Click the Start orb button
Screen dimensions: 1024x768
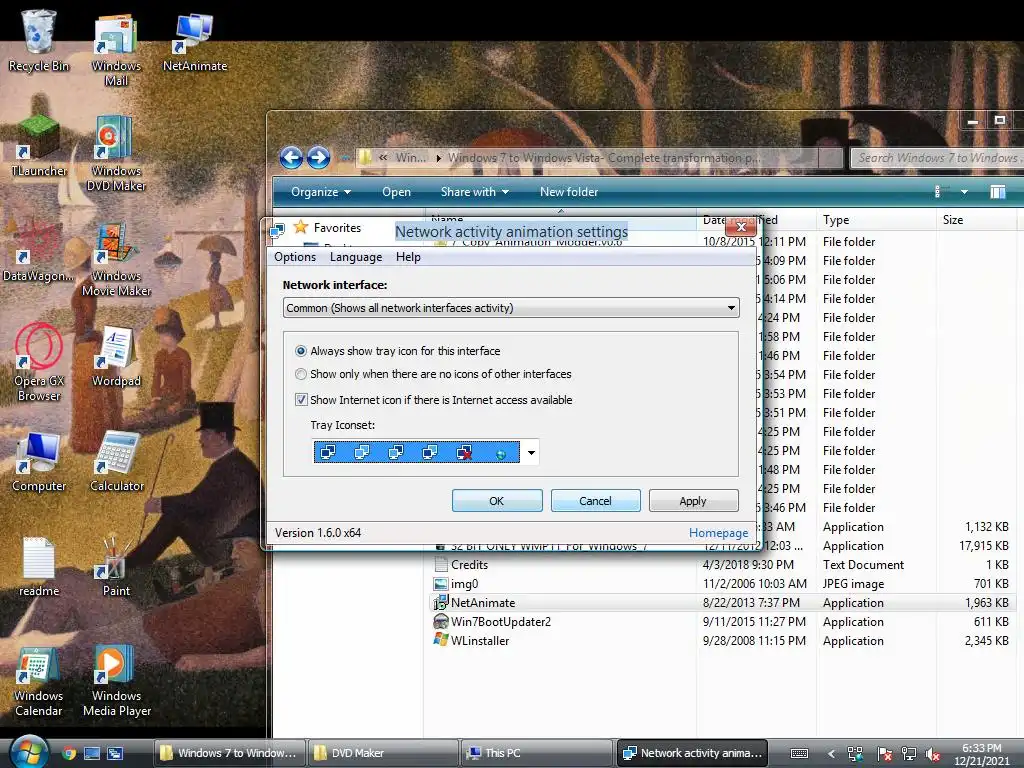pyautogui.click(x=27, y=752)
